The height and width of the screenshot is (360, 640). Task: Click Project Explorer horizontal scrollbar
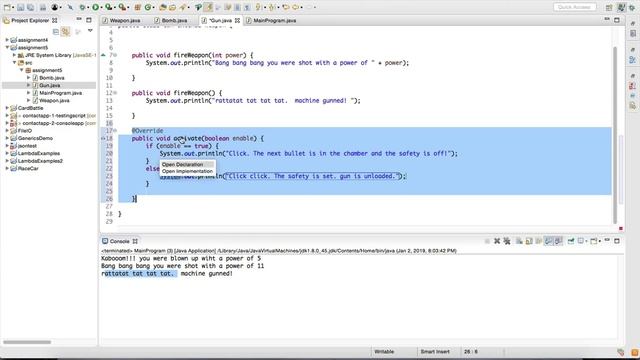click(27, 342)
